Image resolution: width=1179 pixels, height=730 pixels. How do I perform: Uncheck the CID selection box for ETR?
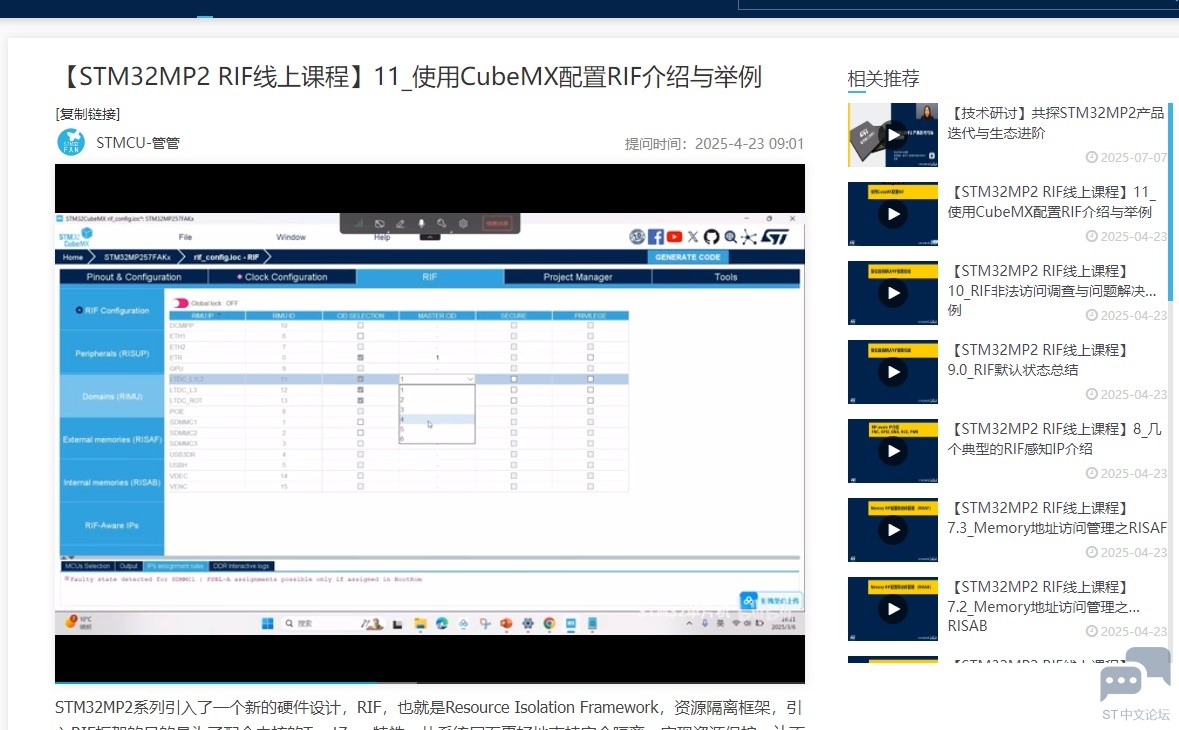pos(360,358)
